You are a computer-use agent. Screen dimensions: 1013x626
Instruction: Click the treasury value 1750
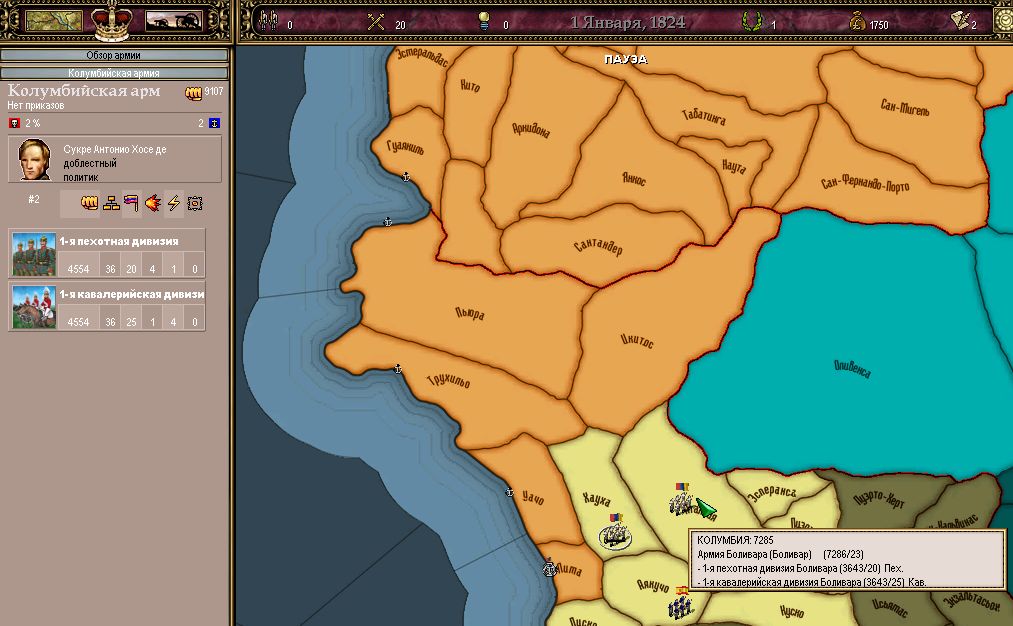879,25
